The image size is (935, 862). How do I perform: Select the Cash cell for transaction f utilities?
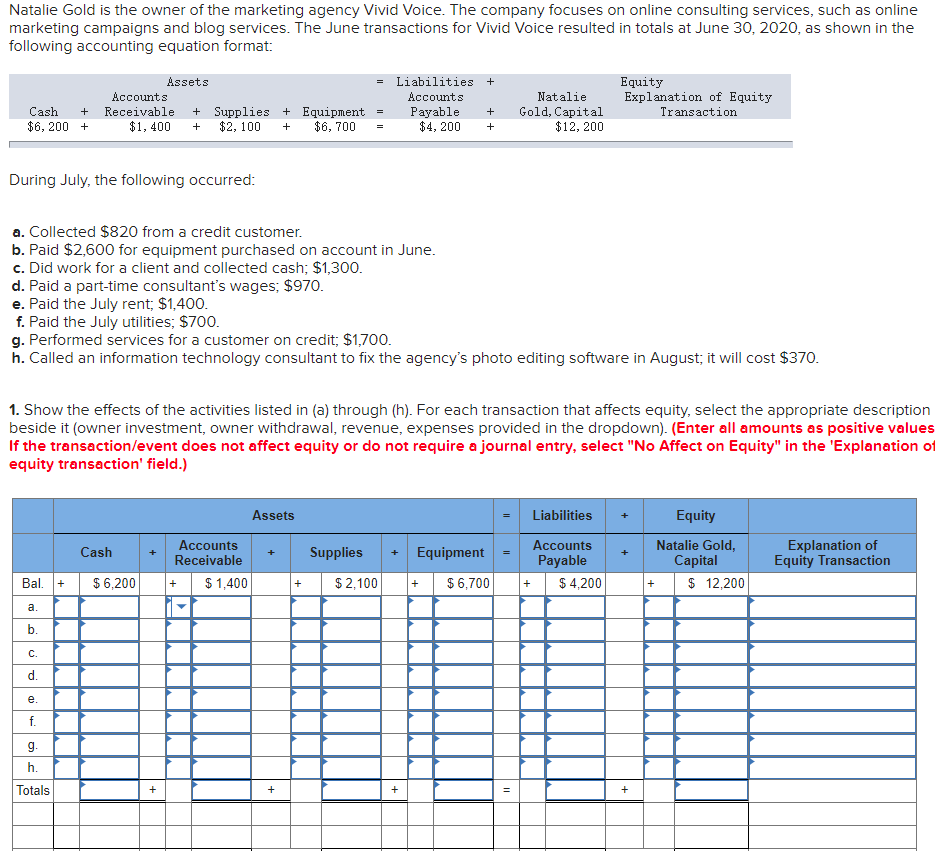[110, 721]
